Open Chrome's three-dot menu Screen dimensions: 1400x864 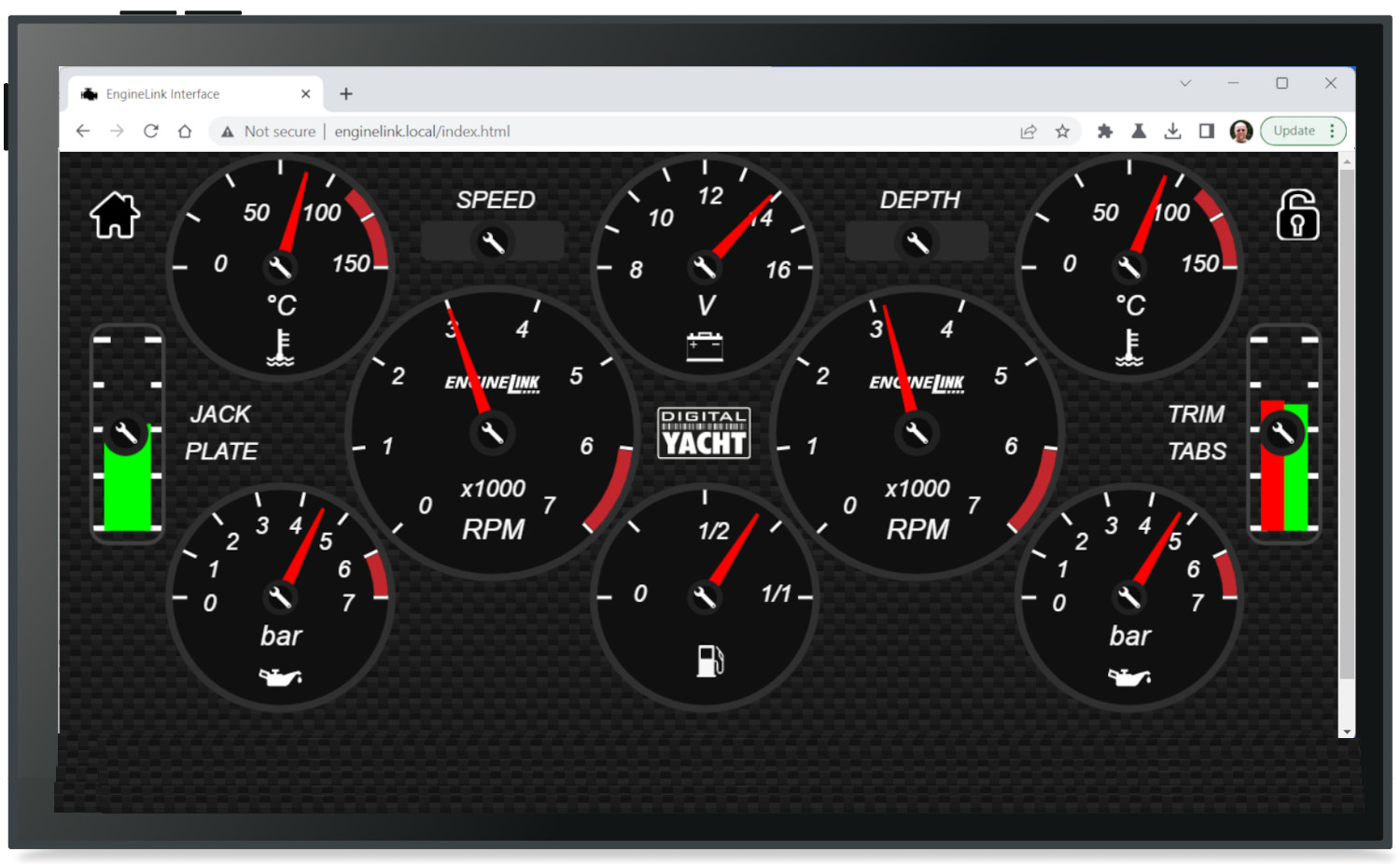(1333, 131)
